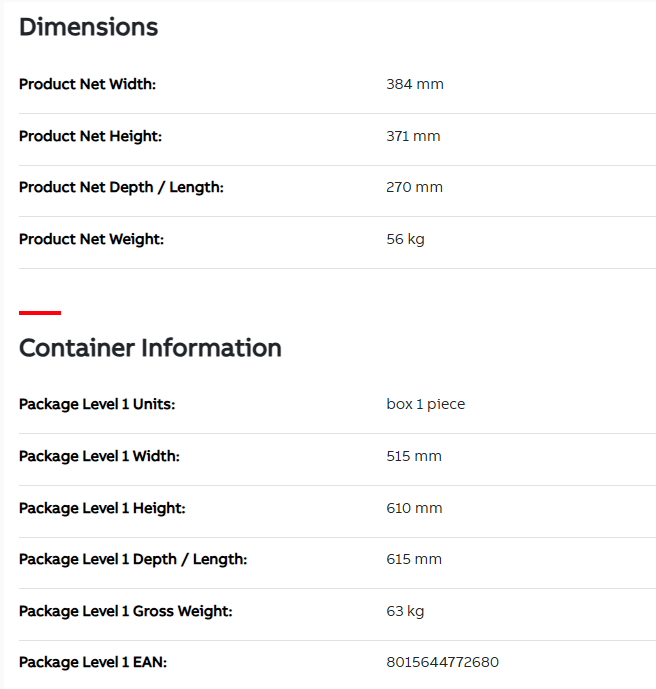Click the Container Information heading
The height and width of the screenshot is (689, 656).
pos(150,348)
